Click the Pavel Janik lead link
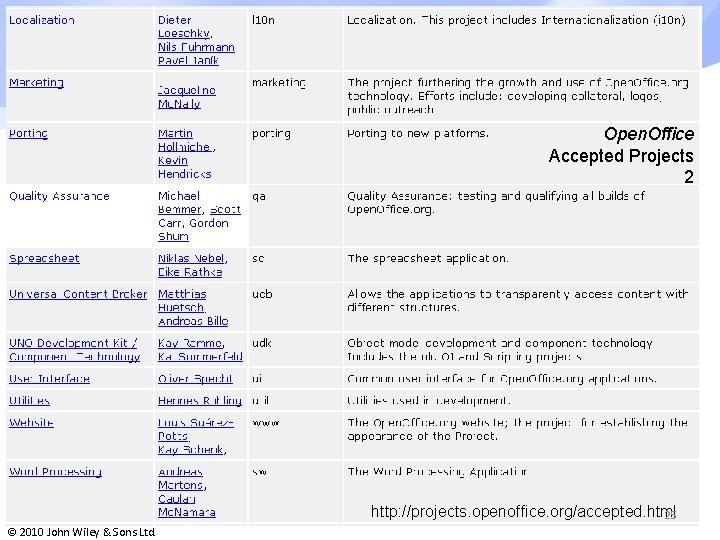 [x=188, y=61]
